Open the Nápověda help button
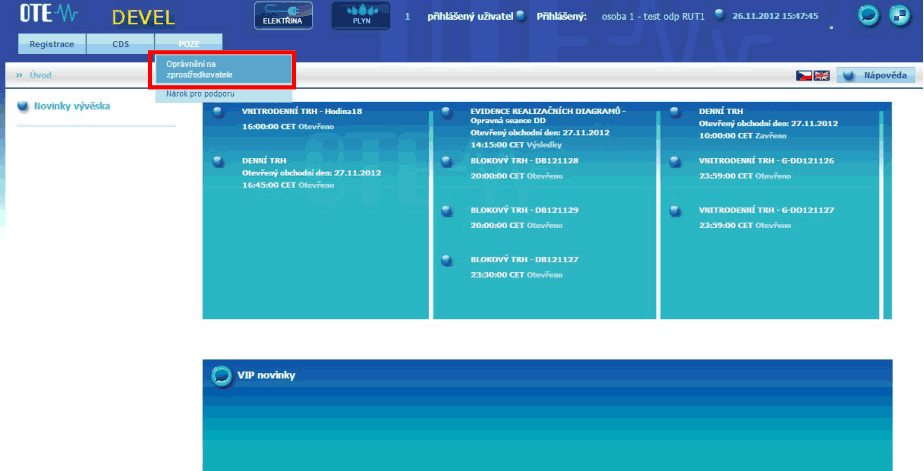This screenshot has width=924, height=471. point(876,75)
